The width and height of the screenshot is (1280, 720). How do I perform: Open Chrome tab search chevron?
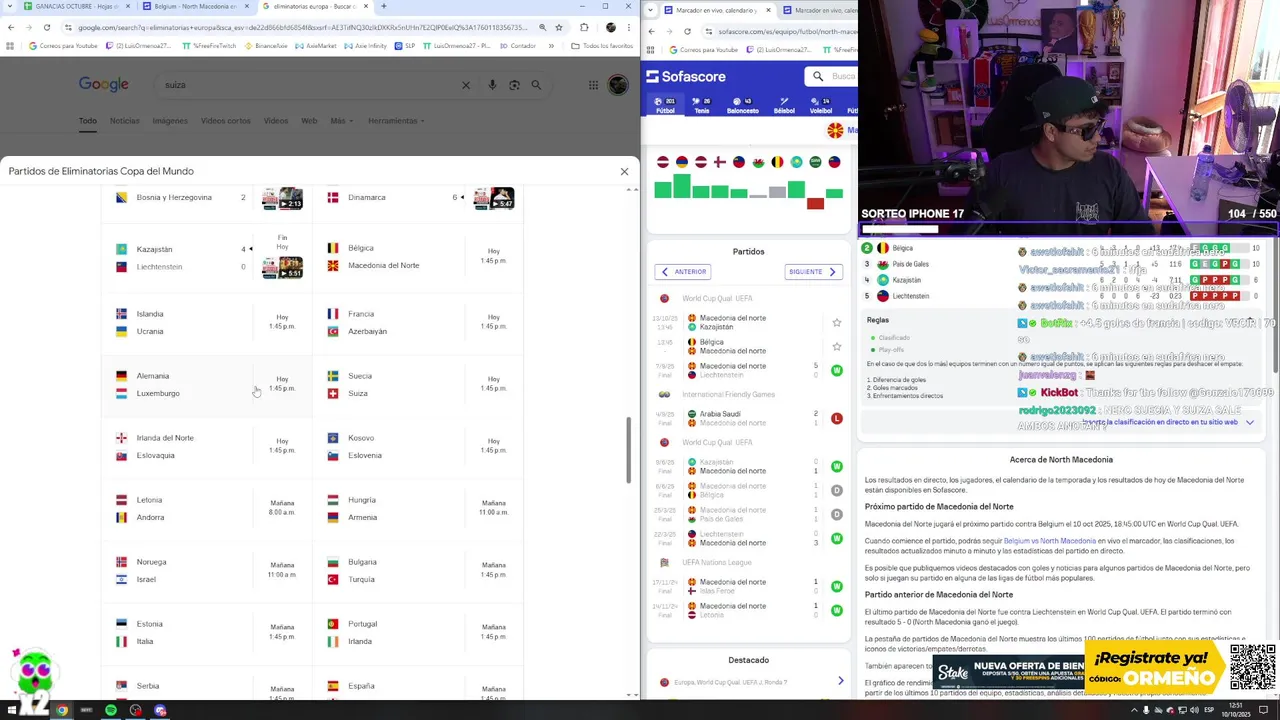pyautogui.click(x=9, y=6)
